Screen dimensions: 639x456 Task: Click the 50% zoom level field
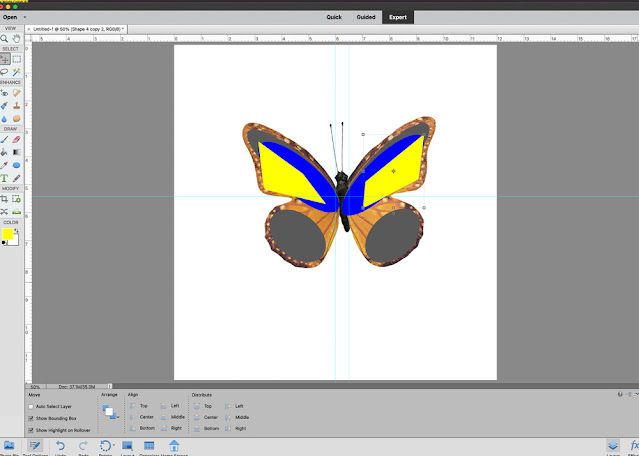[x=36, y=386]
